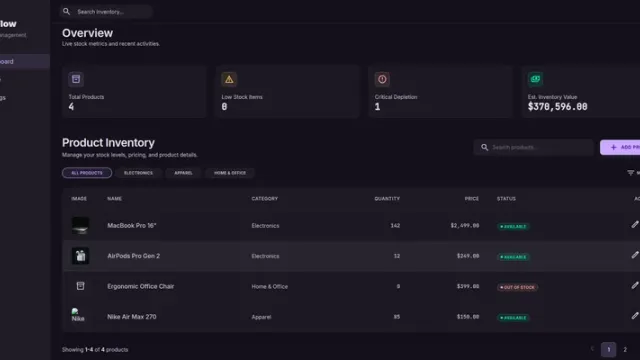Sort by the Quantity column header

pos(387,199)
